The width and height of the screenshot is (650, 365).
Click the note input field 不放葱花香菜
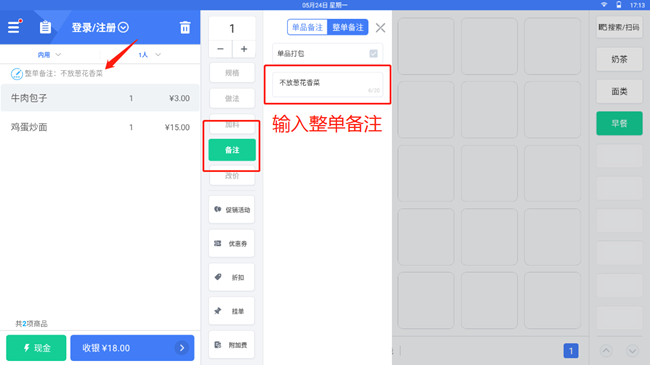click(327, 85)
